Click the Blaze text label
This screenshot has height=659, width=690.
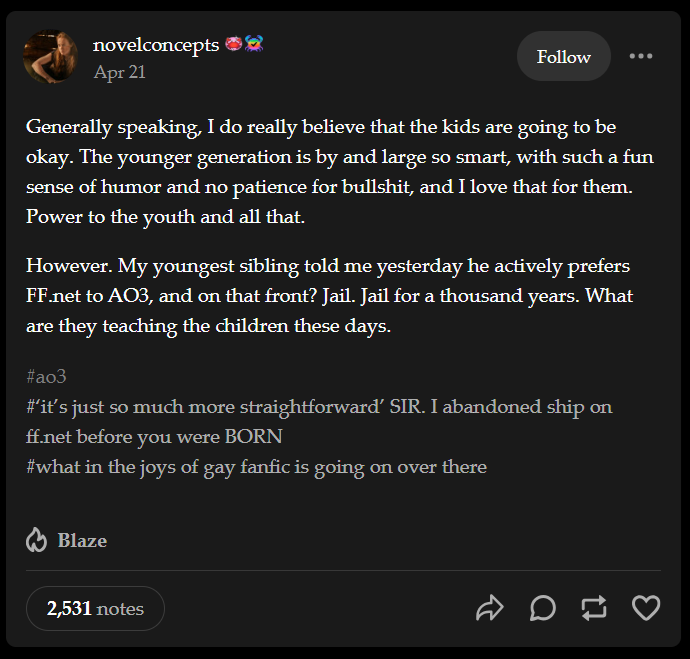[x=82, y=540]
